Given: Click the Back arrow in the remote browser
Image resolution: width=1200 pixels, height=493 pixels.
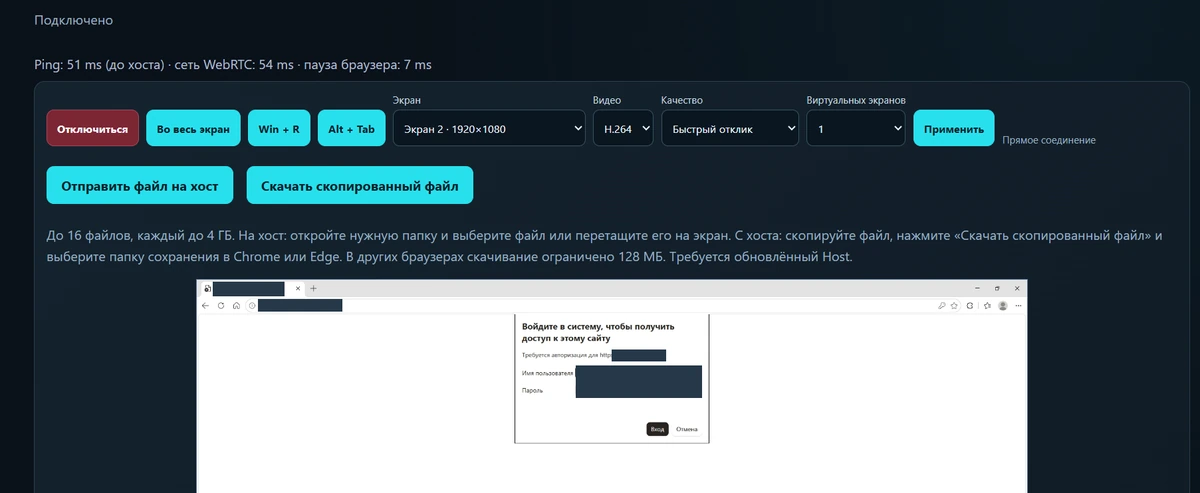Looking at the screenshot, I should pyautogui.click(x=205, y=306).
